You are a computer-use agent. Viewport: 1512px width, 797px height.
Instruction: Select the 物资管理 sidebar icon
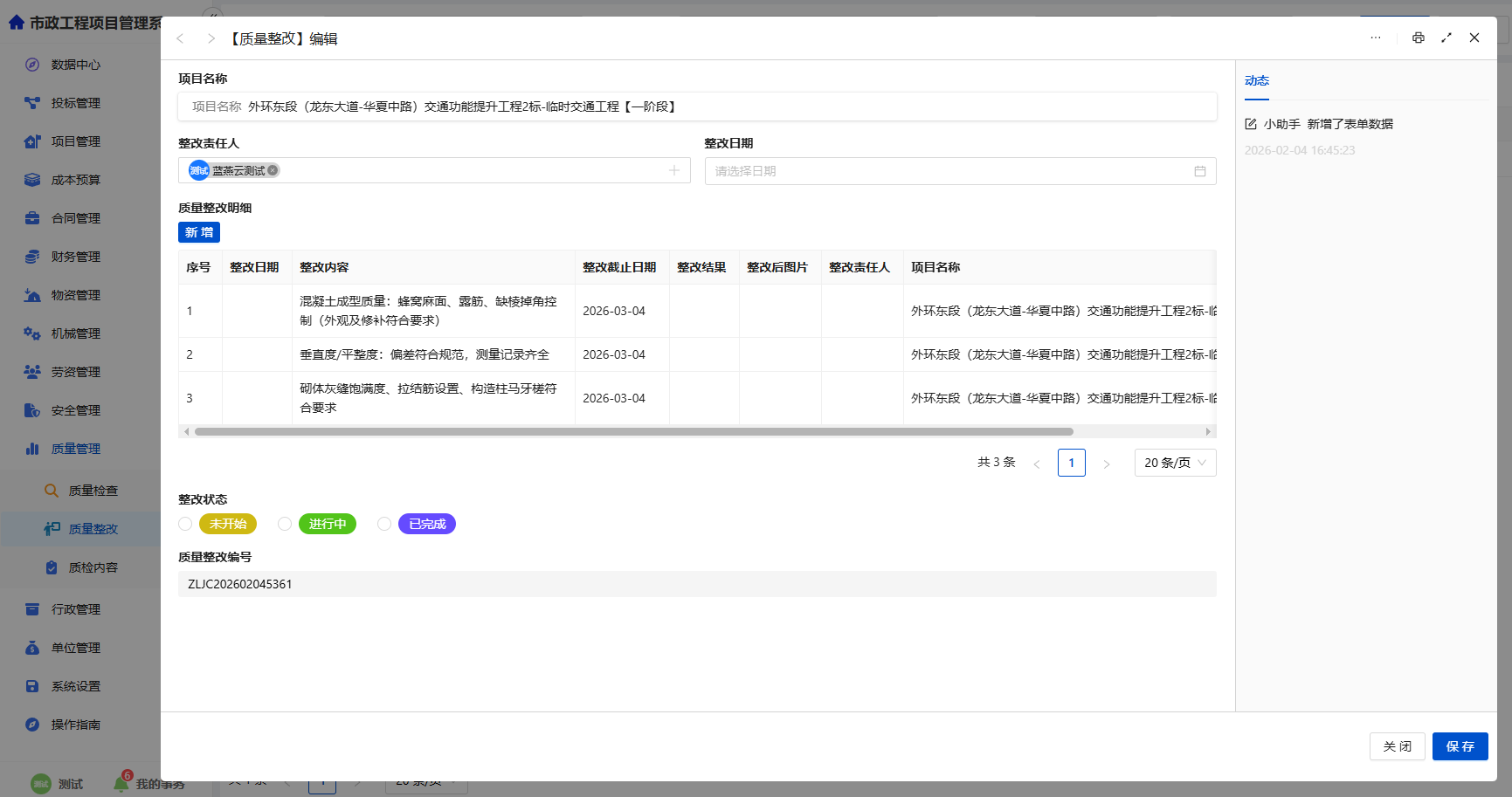[32, 294]
